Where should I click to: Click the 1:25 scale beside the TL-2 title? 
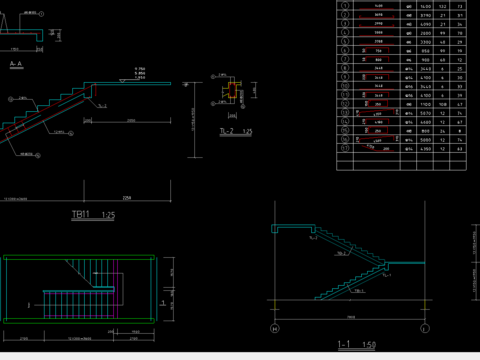(247, 132)
